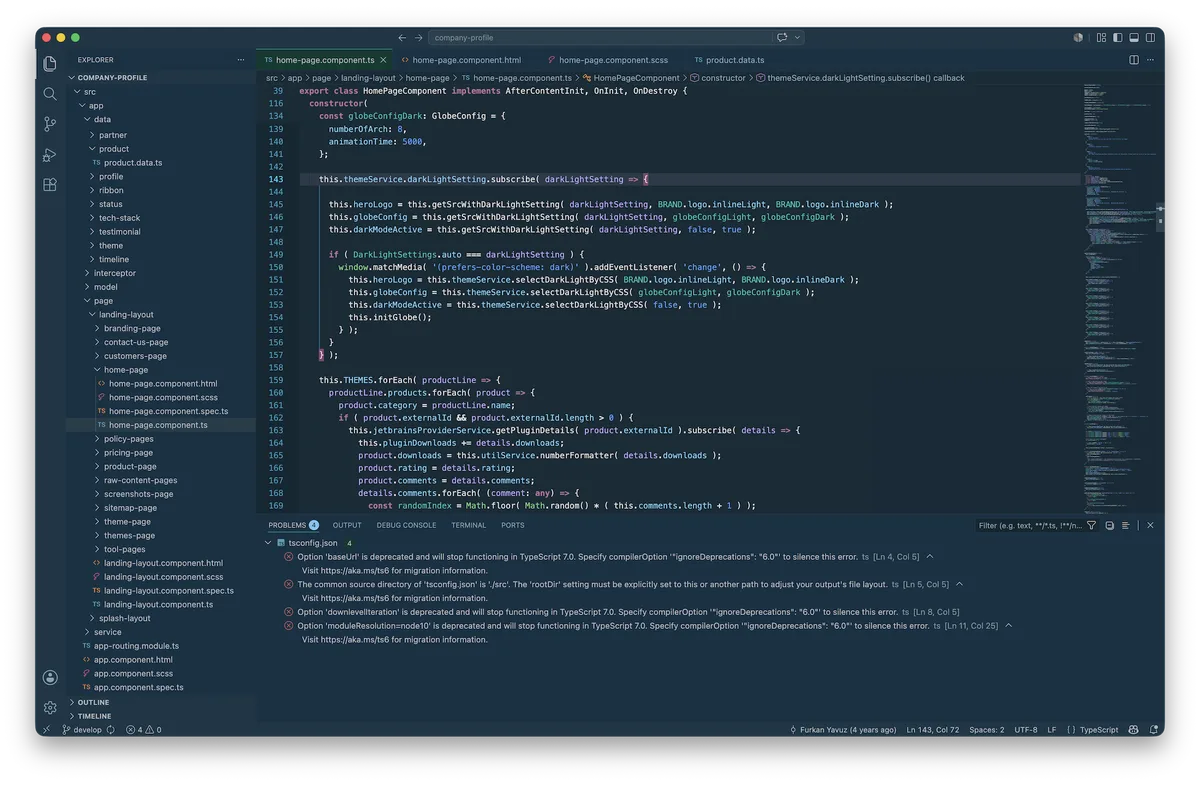This screenshot has width=1200, height=787.
Task: Open the DEBUG CONSOLE panel tab
Action: coord(406,525)
